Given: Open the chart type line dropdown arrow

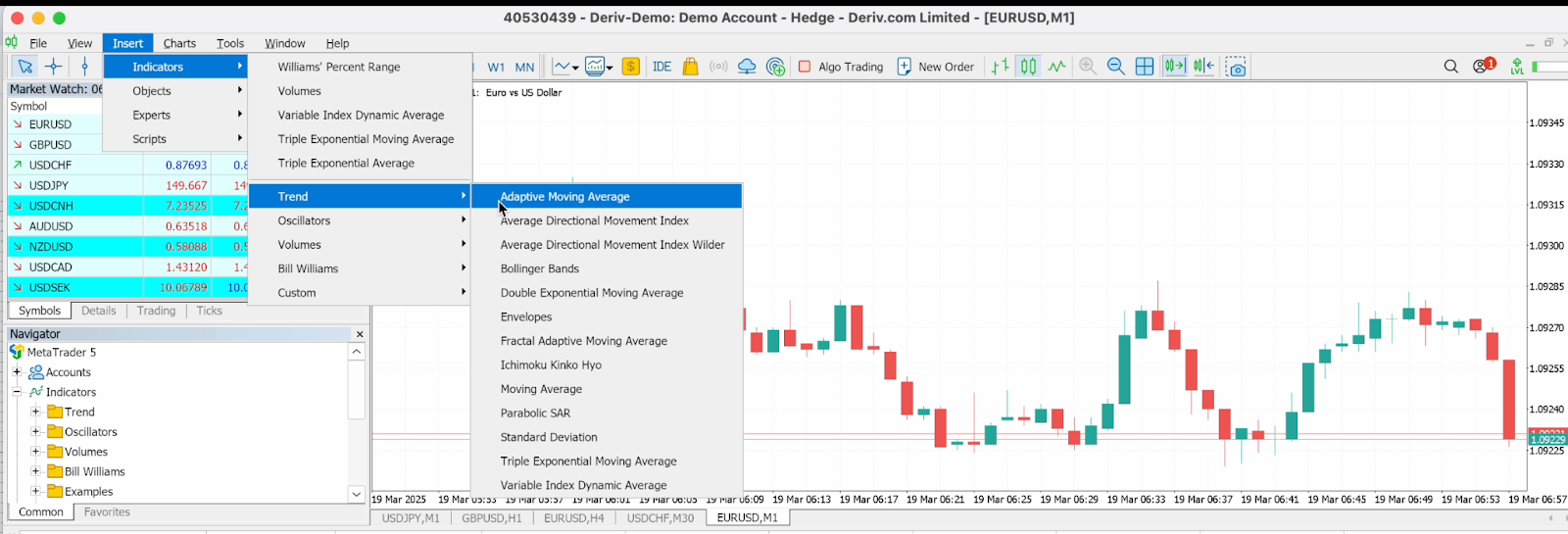Looking at the screenshot, I should (x=575, y=68).
